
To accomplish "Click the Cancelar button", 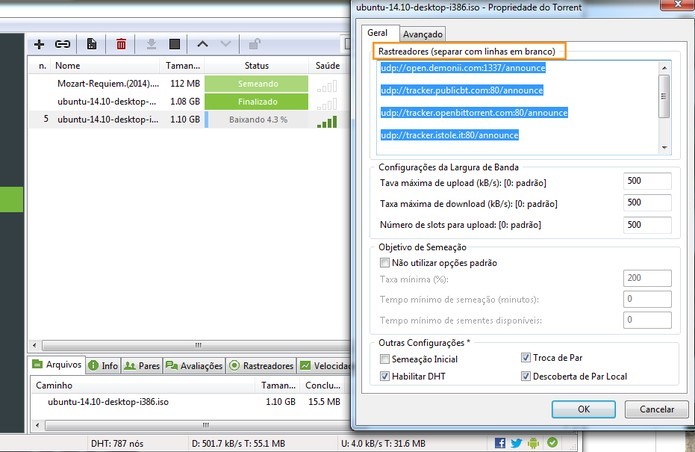I will 656,409.
